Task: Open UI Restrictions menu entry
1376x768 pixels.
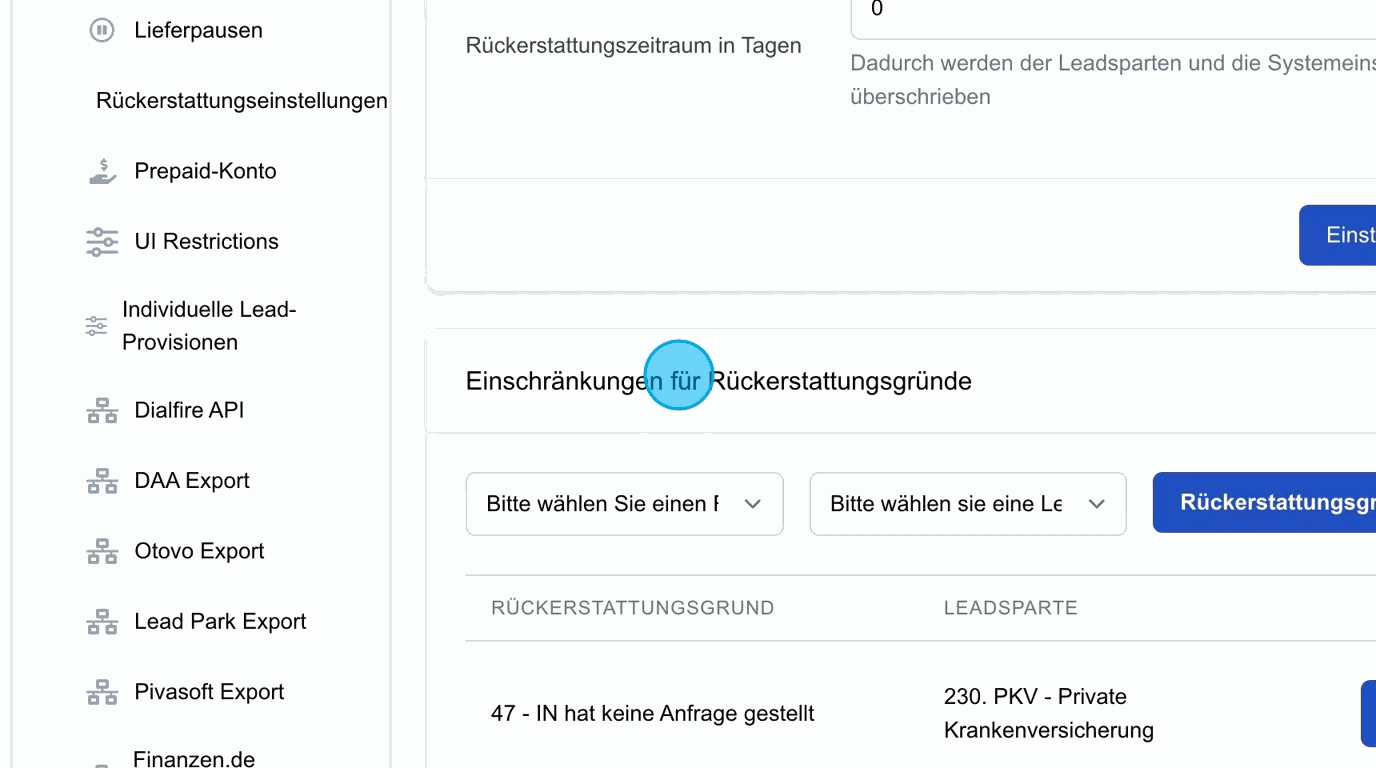Action: 207,241
